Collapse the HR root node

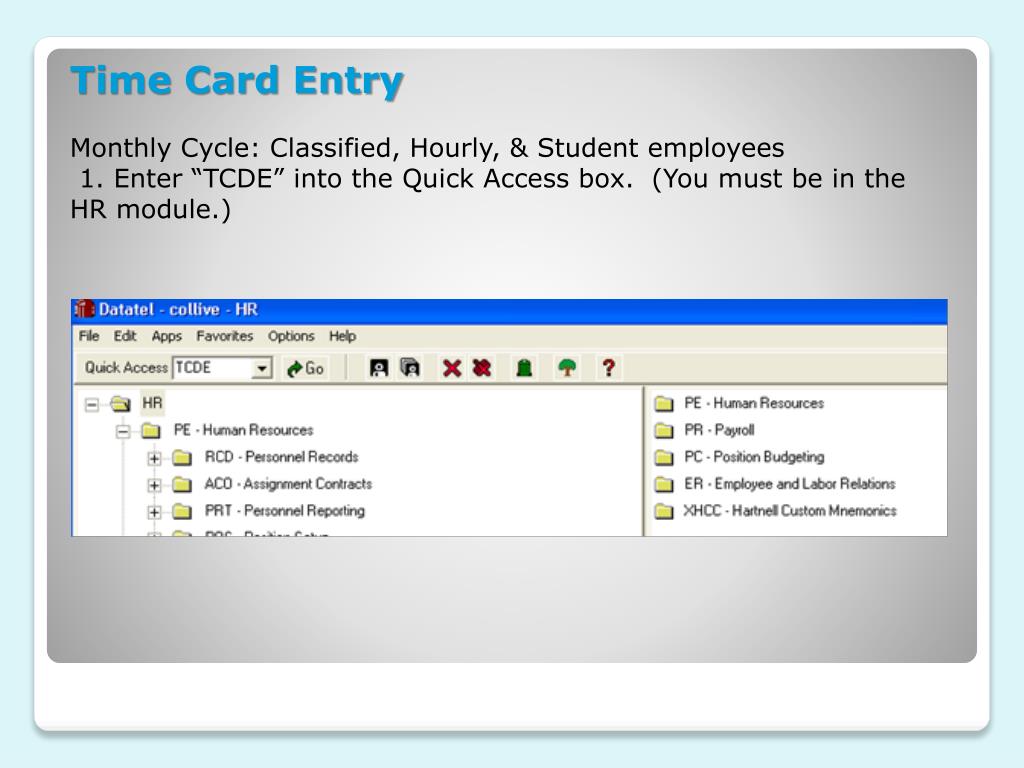coord(92,405)
